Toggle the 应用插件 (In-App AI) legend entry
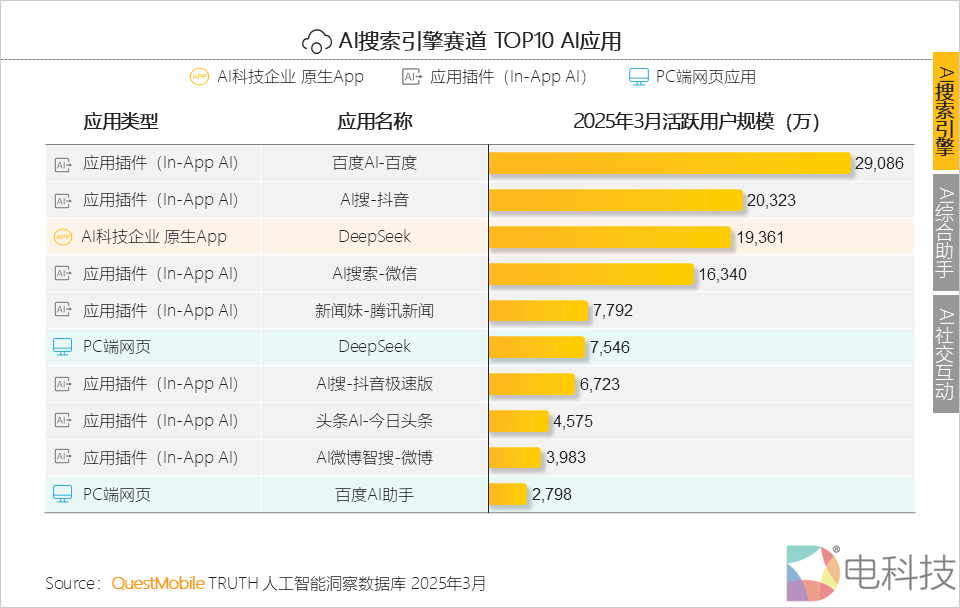 coord(496,76)
